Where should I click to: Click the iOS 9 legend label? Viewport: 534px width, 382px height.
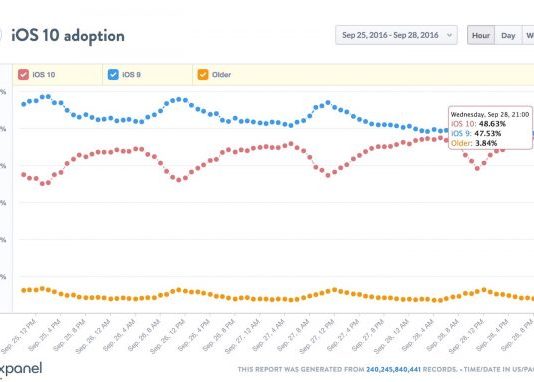[x=131, y=75]
